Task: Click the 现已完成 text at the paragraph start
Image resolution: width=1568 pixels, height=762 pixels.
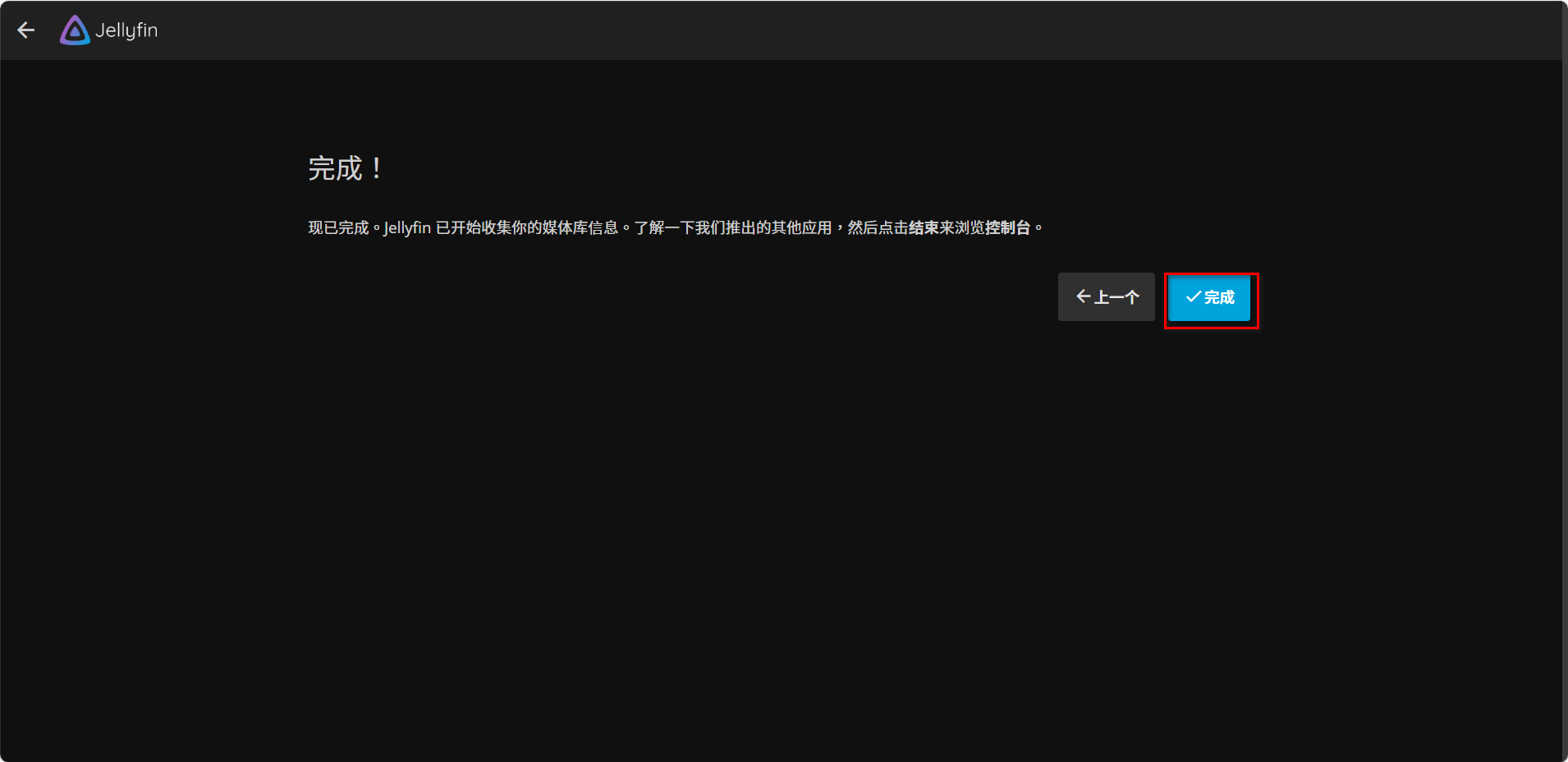Action: (x=338, y=227)
